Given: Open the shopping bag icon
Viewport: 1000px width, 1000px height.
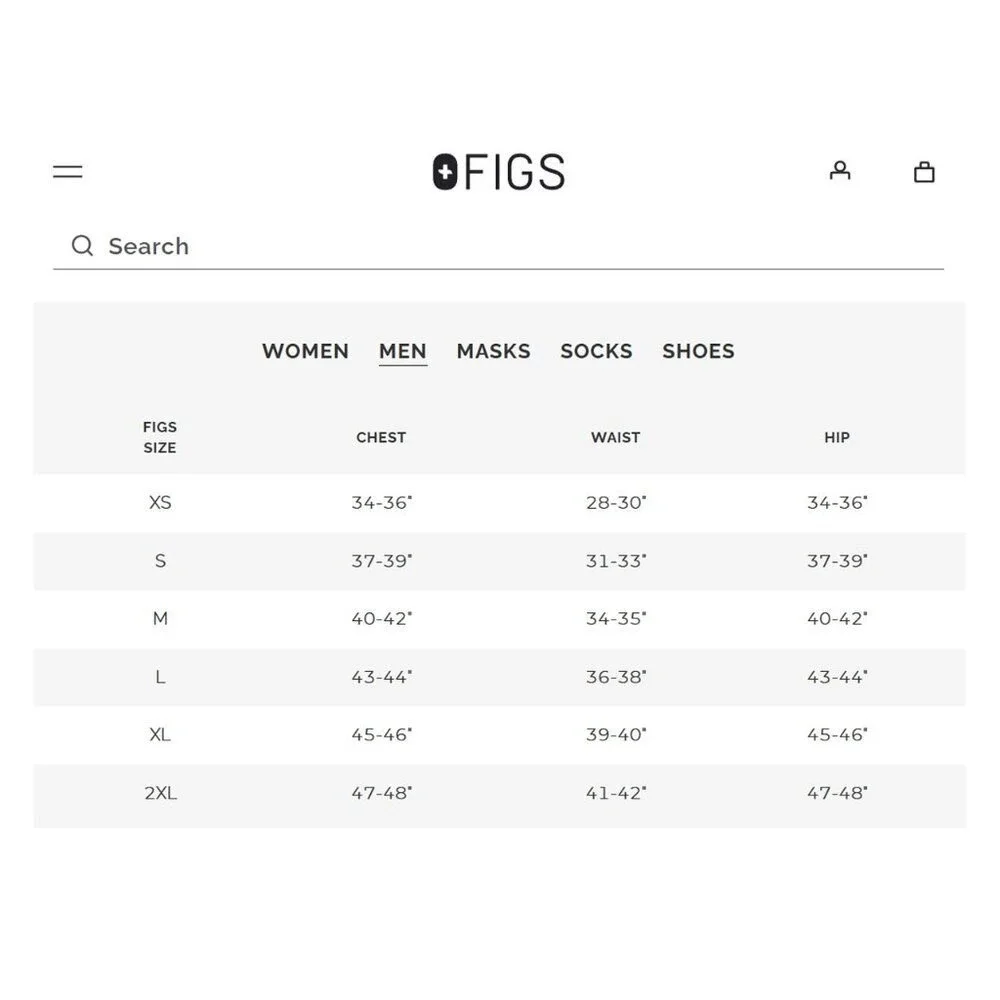Looking at the screenshot, I should [924, 172].
